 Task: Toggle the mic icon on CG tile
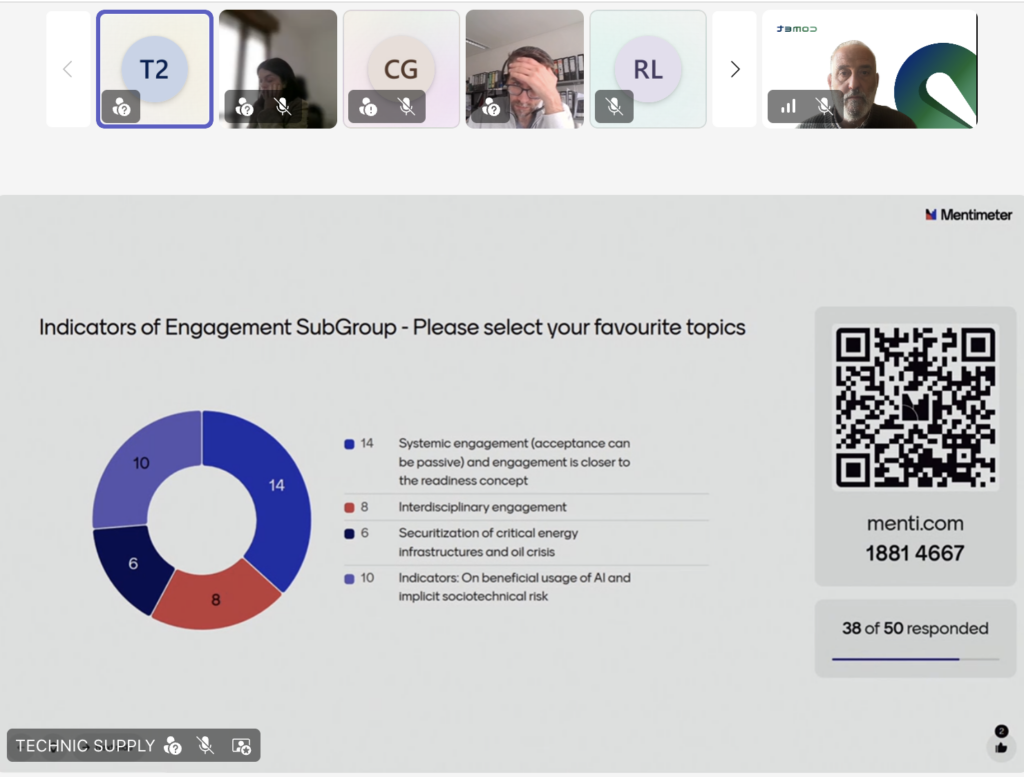pyautogui.click(x=406, y=107)
